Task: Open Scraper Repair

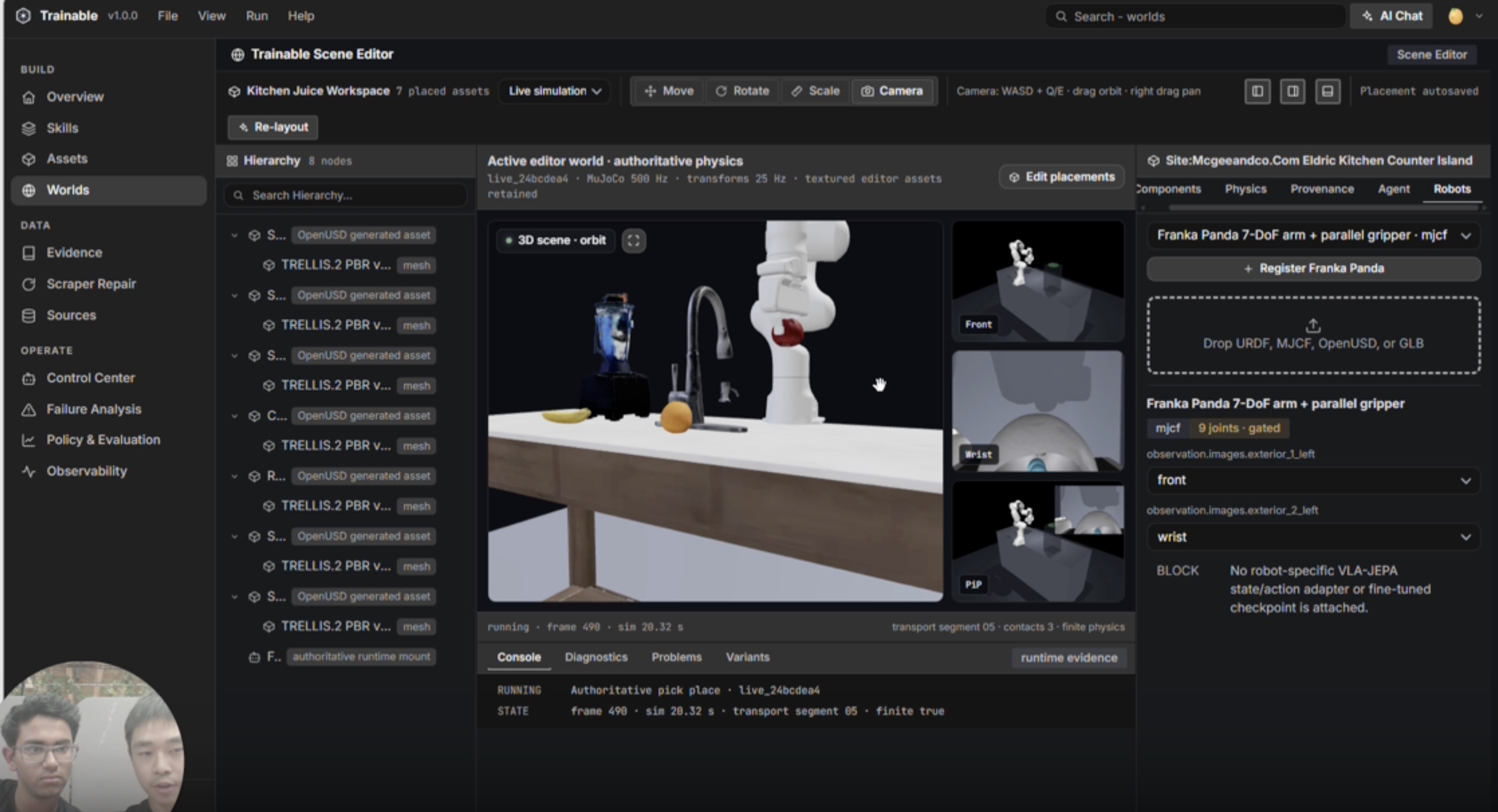Action: 91,284
